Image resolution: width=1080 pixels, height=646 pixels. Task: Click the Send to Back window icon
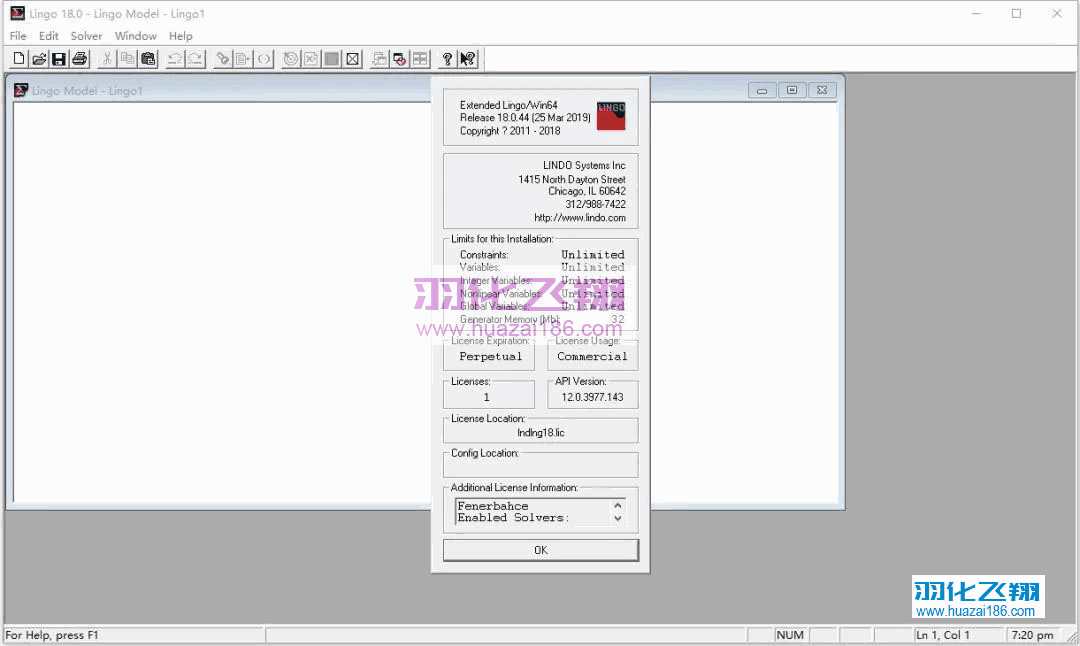tap(379, 59)
